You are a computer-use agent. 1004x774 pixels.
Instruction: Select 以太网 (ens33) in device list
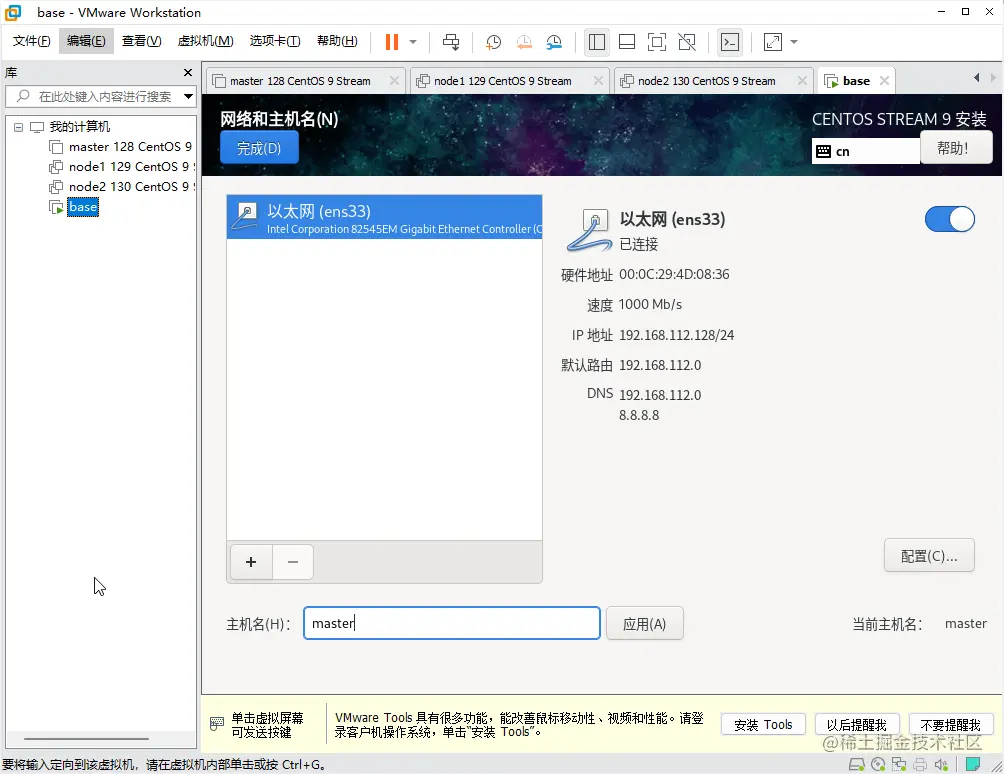384,218
